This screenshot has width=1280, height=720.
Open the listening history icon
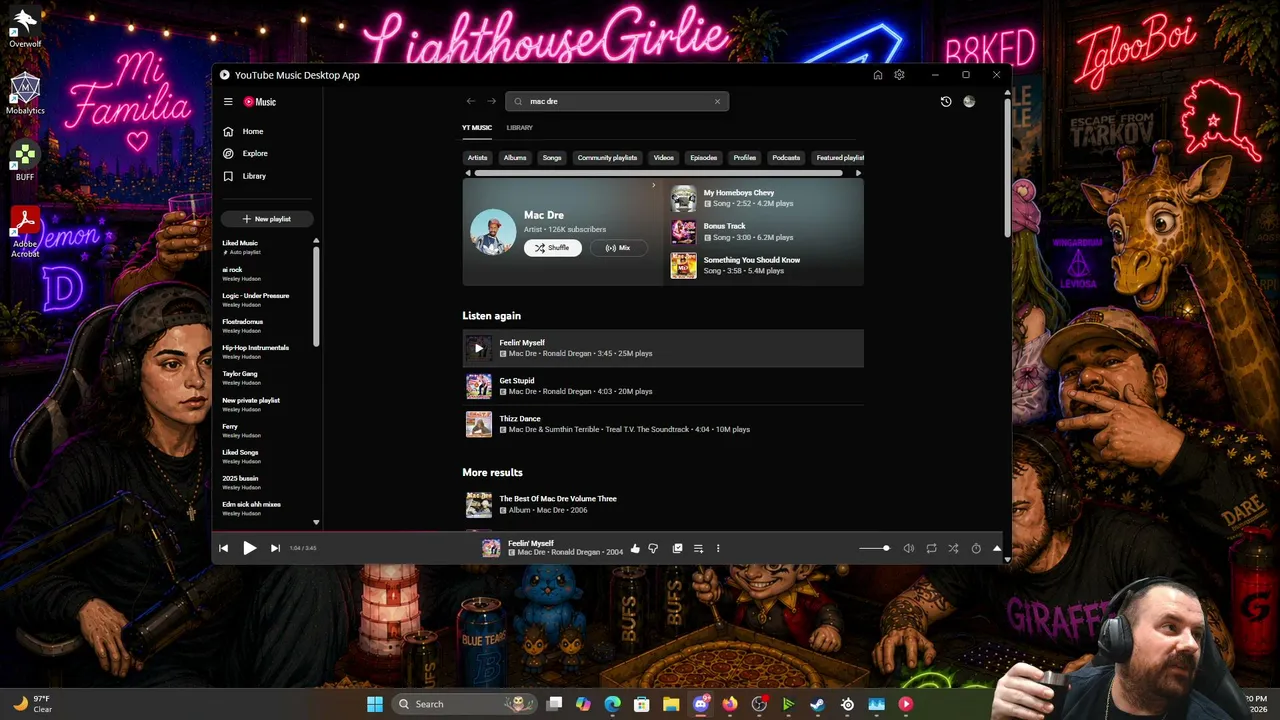pos(946,102)
